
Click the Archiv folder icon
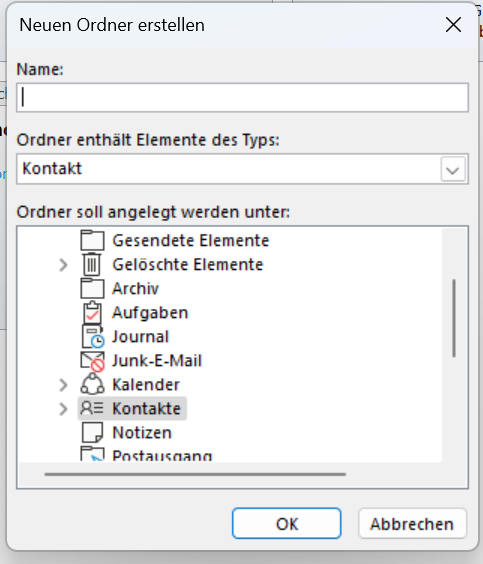(x=92, y=288)
